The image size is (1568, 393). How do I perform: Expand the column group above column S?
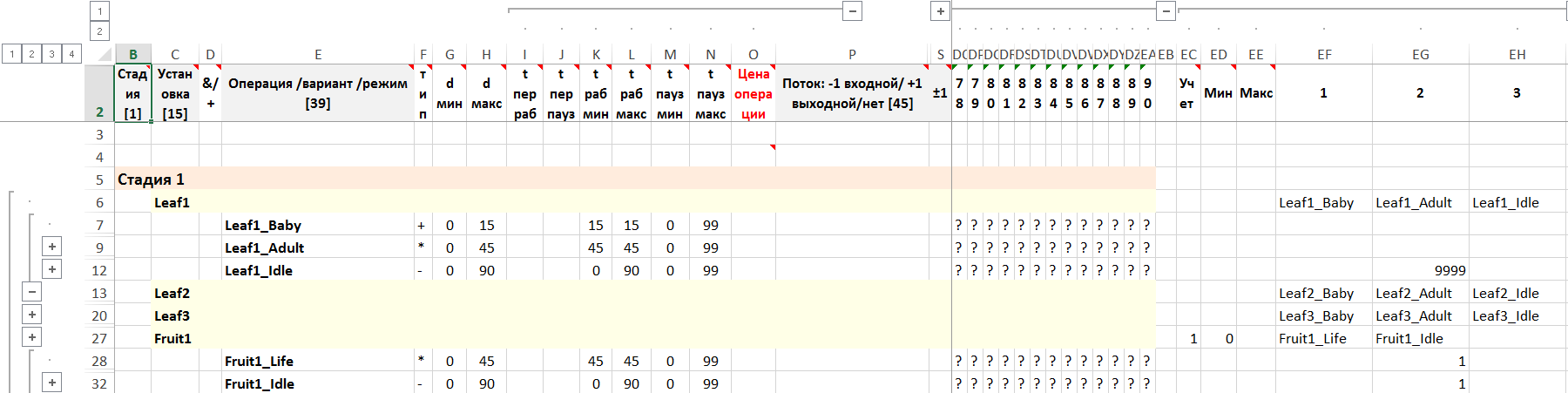[x=940, y=11]
